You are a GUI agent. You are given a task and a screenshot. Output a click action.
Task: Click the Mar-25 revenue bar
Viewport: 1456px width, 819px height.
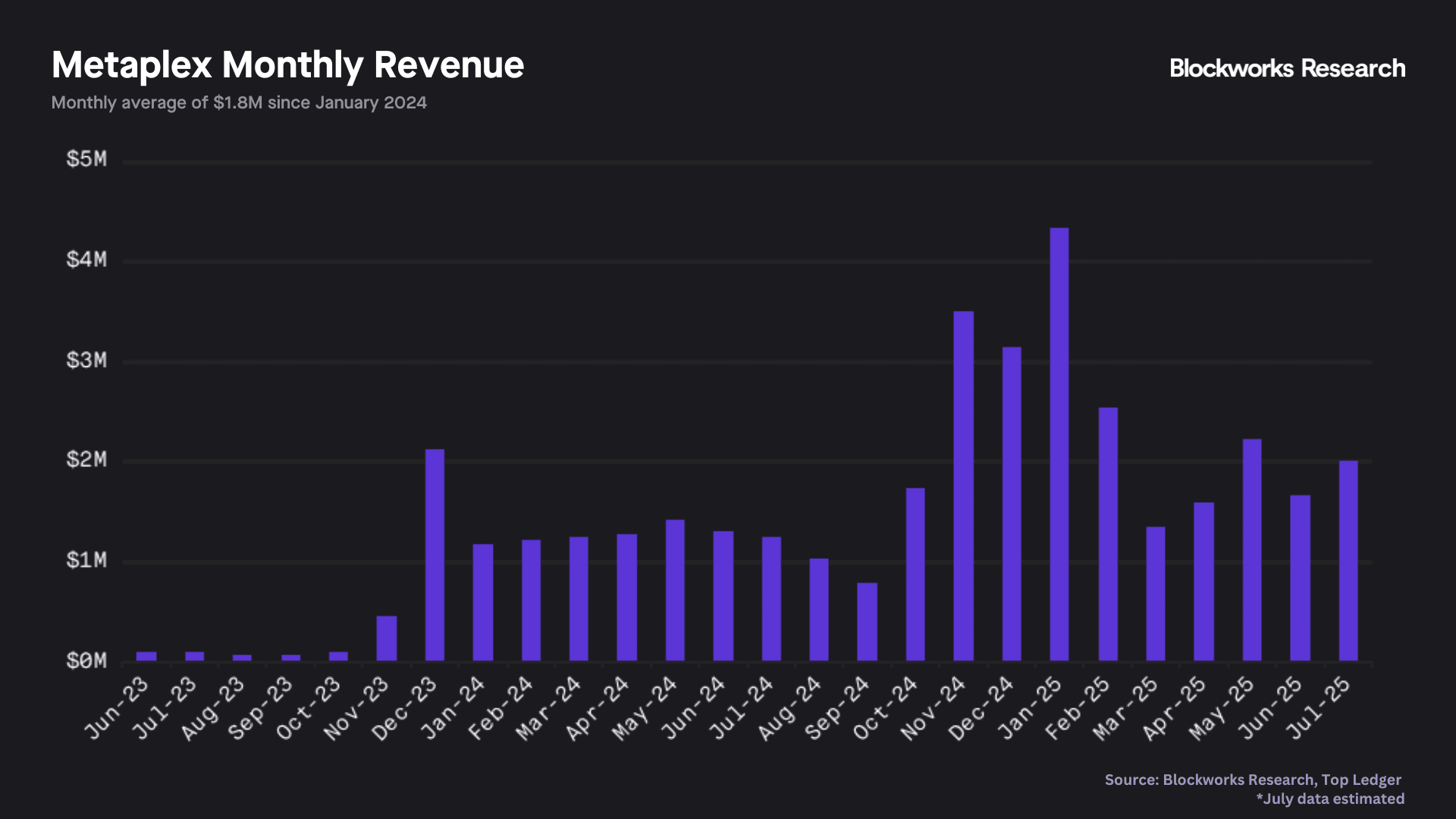(1156, 594)
